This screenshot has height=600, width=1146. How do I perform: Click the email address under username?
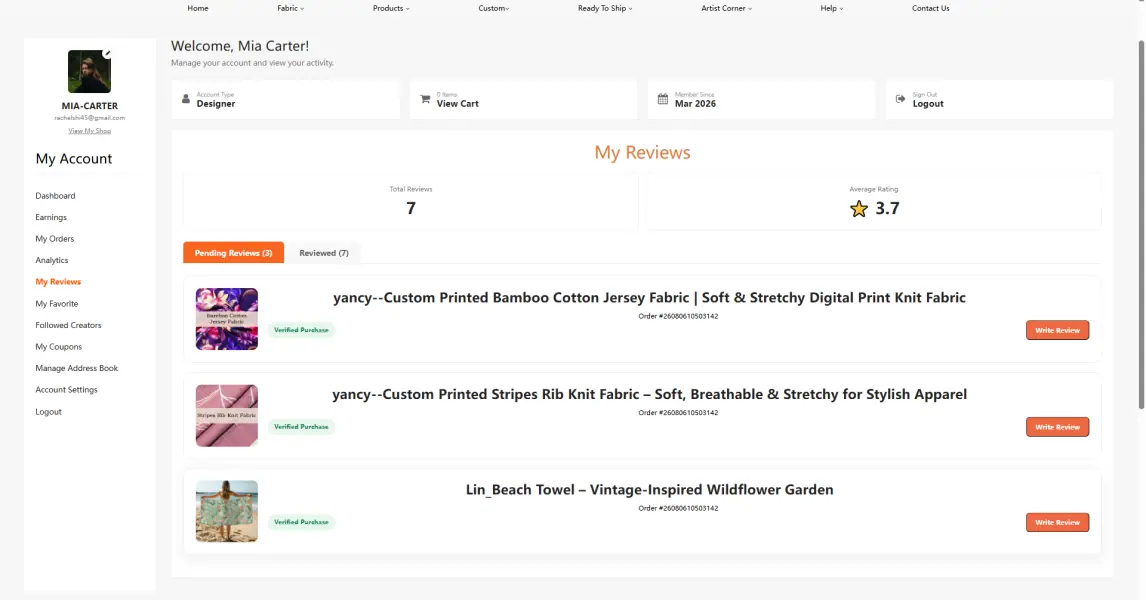click(89, 118)
